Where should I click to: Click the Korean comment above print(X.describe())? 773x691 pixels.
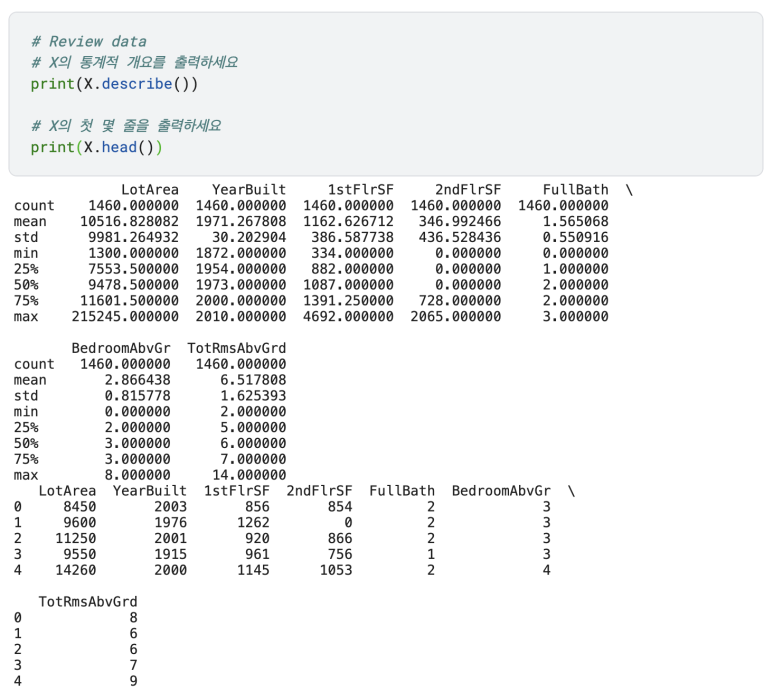point(135,62)
